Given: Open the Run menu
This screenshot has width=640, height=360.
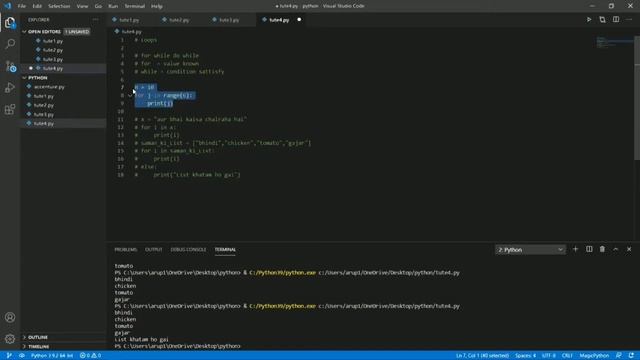Looking at the screenshot, I should [113, 6].
